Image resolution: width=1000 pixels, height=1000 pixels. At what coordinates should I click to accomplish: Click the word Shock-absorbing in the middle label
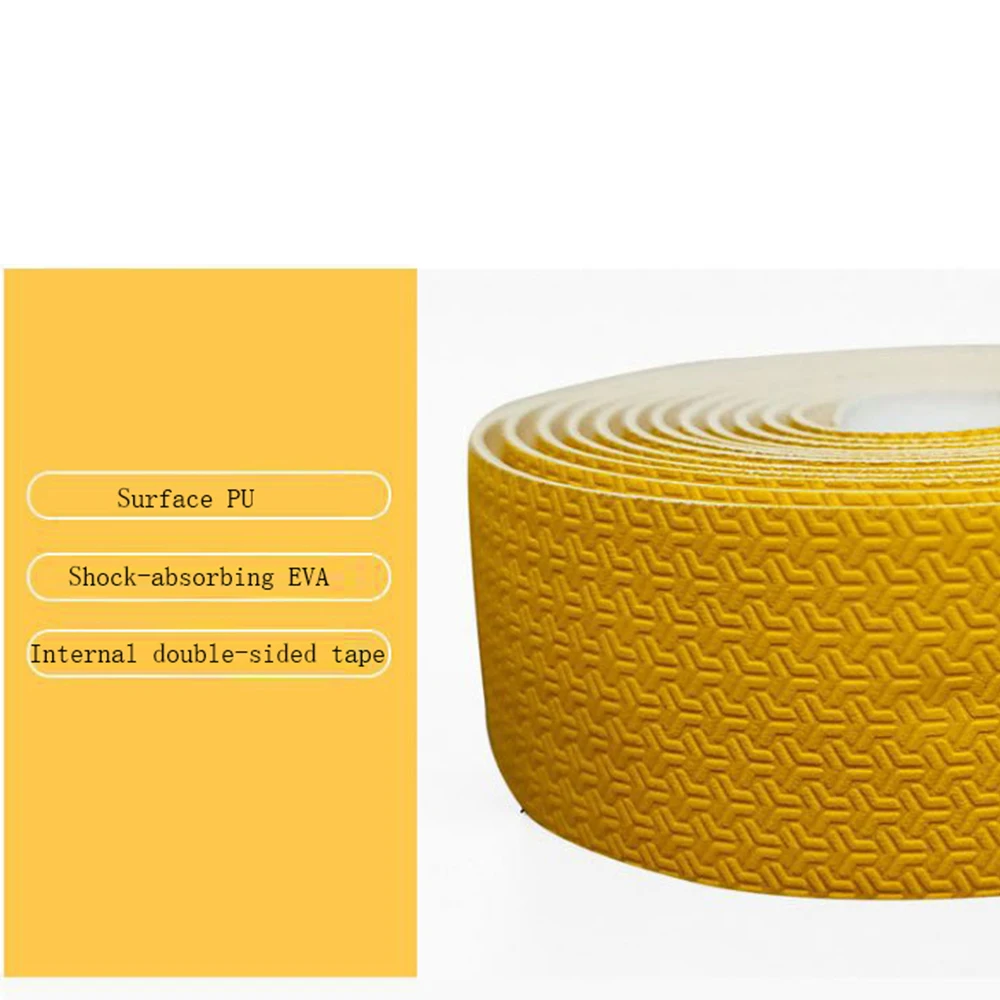pyautogui.click(x=172, y=577)
